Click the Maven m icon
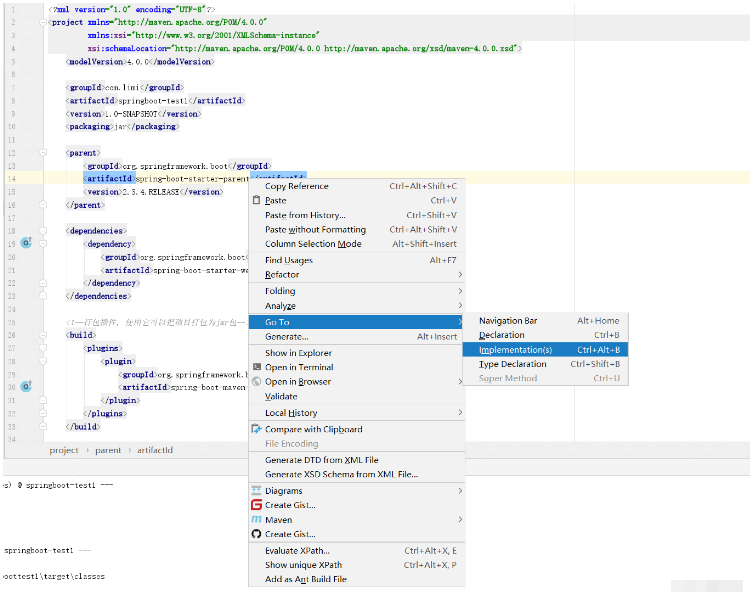The image size is (752, 597). [257, 520]
